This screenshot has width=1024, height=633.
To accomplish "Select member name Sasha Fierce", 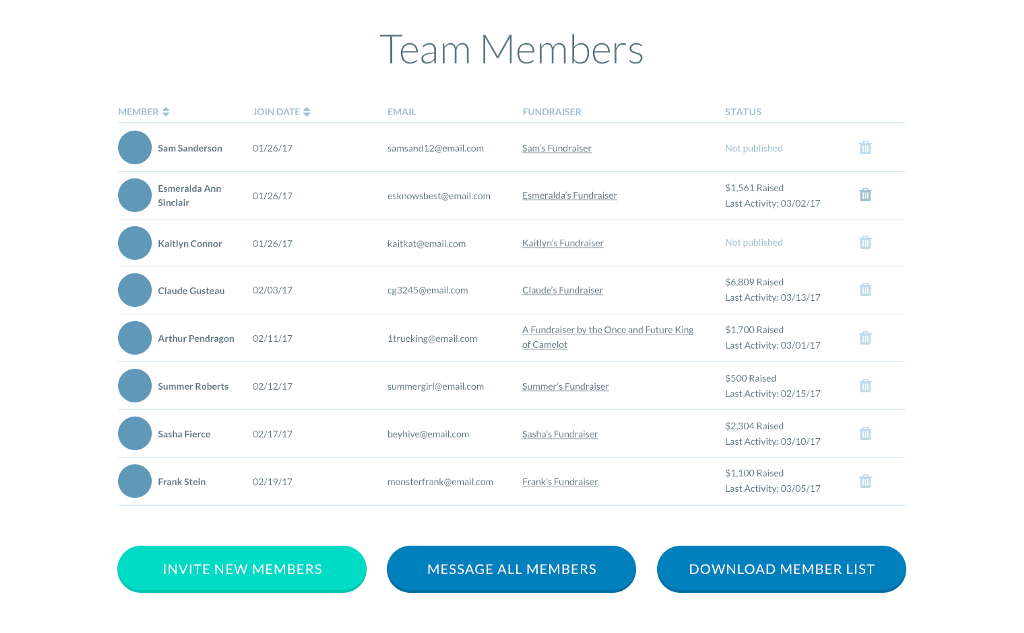I will coord(184,434).
